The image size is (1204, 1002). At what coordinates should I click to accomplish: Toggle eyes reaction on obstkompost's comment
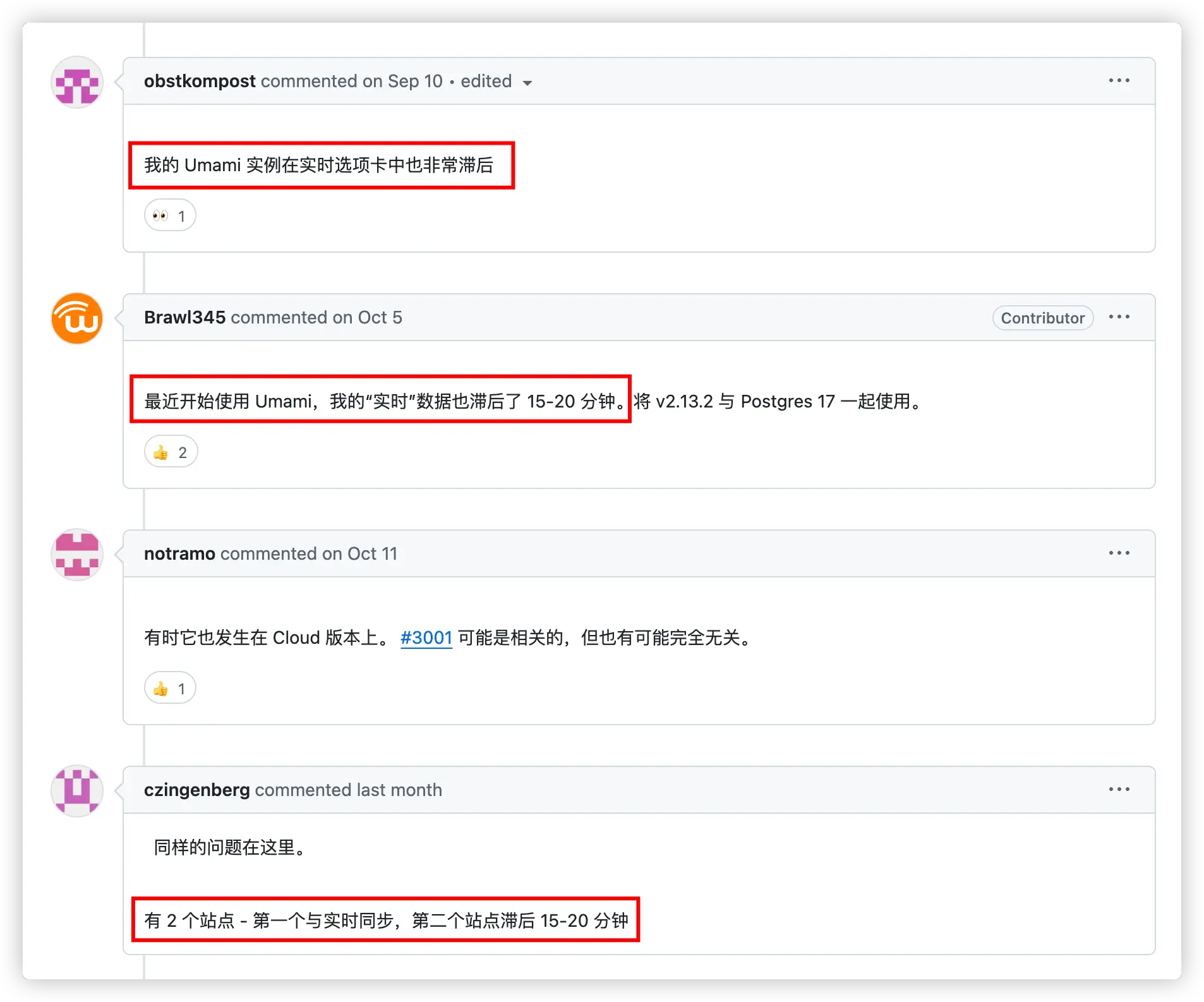pos(170,215)
